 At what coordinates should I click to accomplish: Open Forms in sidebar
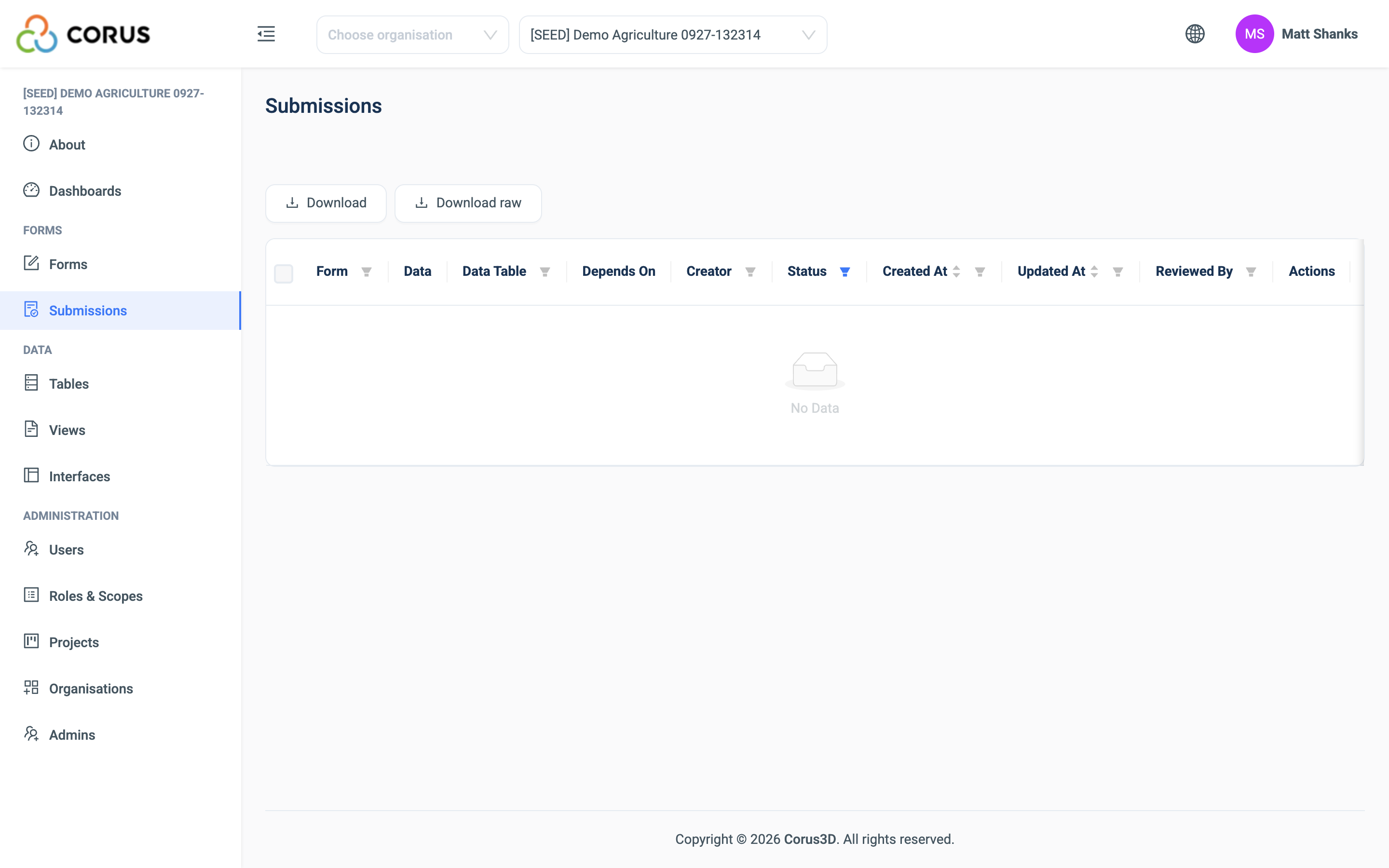point(121,264)
